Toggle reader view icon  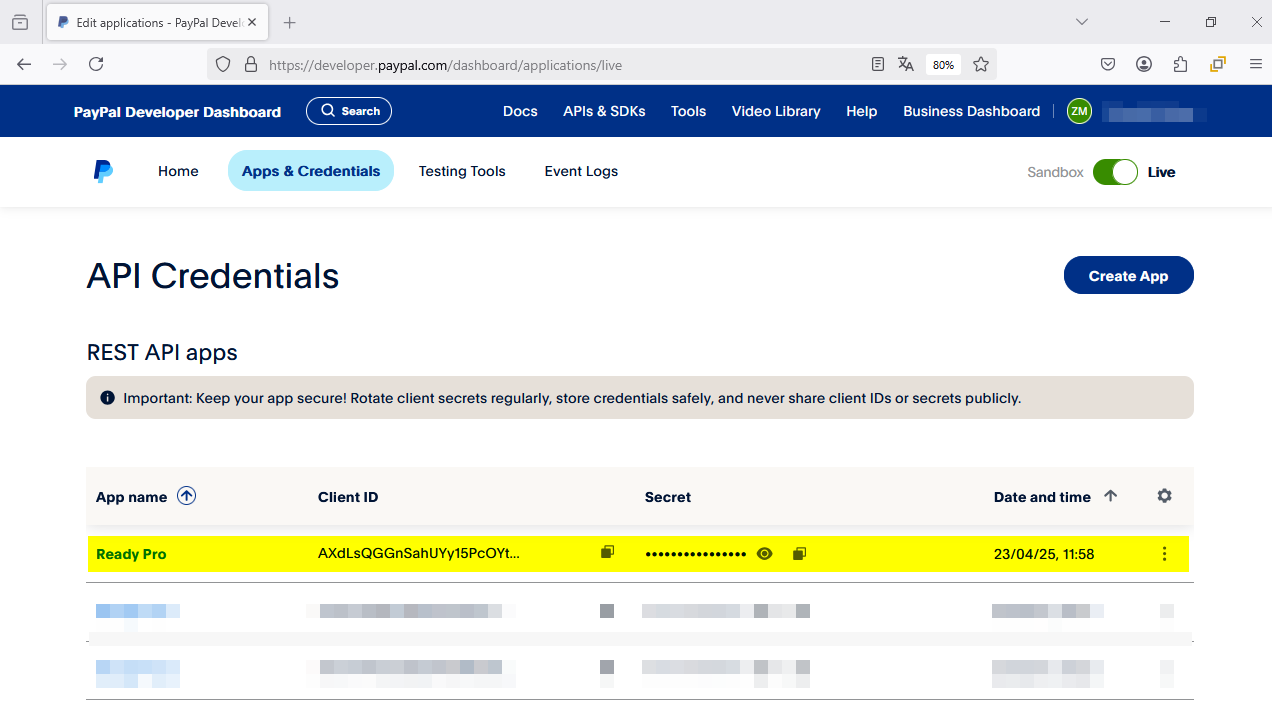878,64
